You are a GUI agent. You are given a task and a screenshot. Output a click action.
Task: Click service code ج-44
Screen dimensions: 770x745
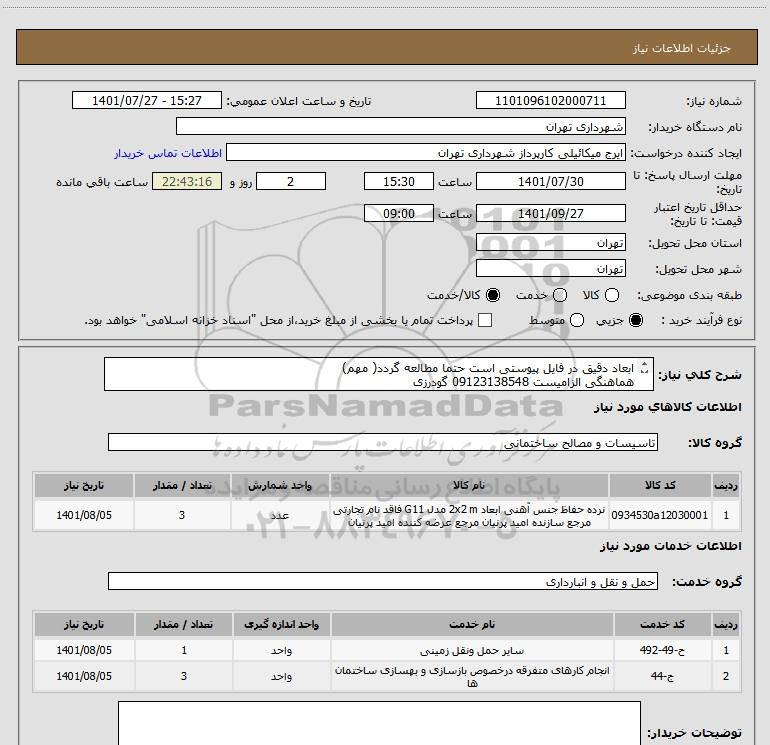pyautogui.click(x=662, y=676)
